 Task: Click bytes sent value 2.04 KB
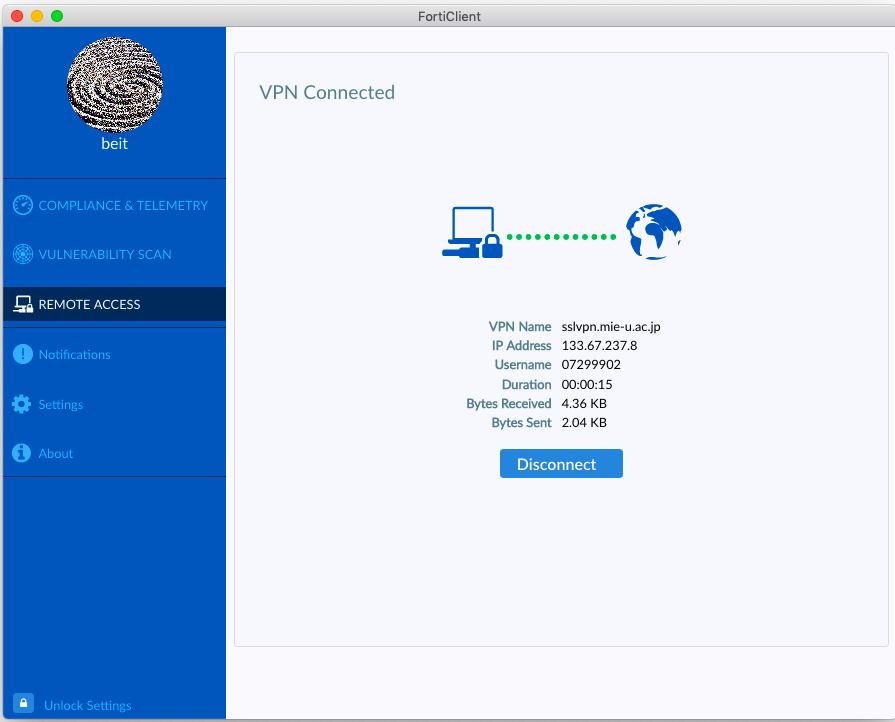tap(584, 422)
